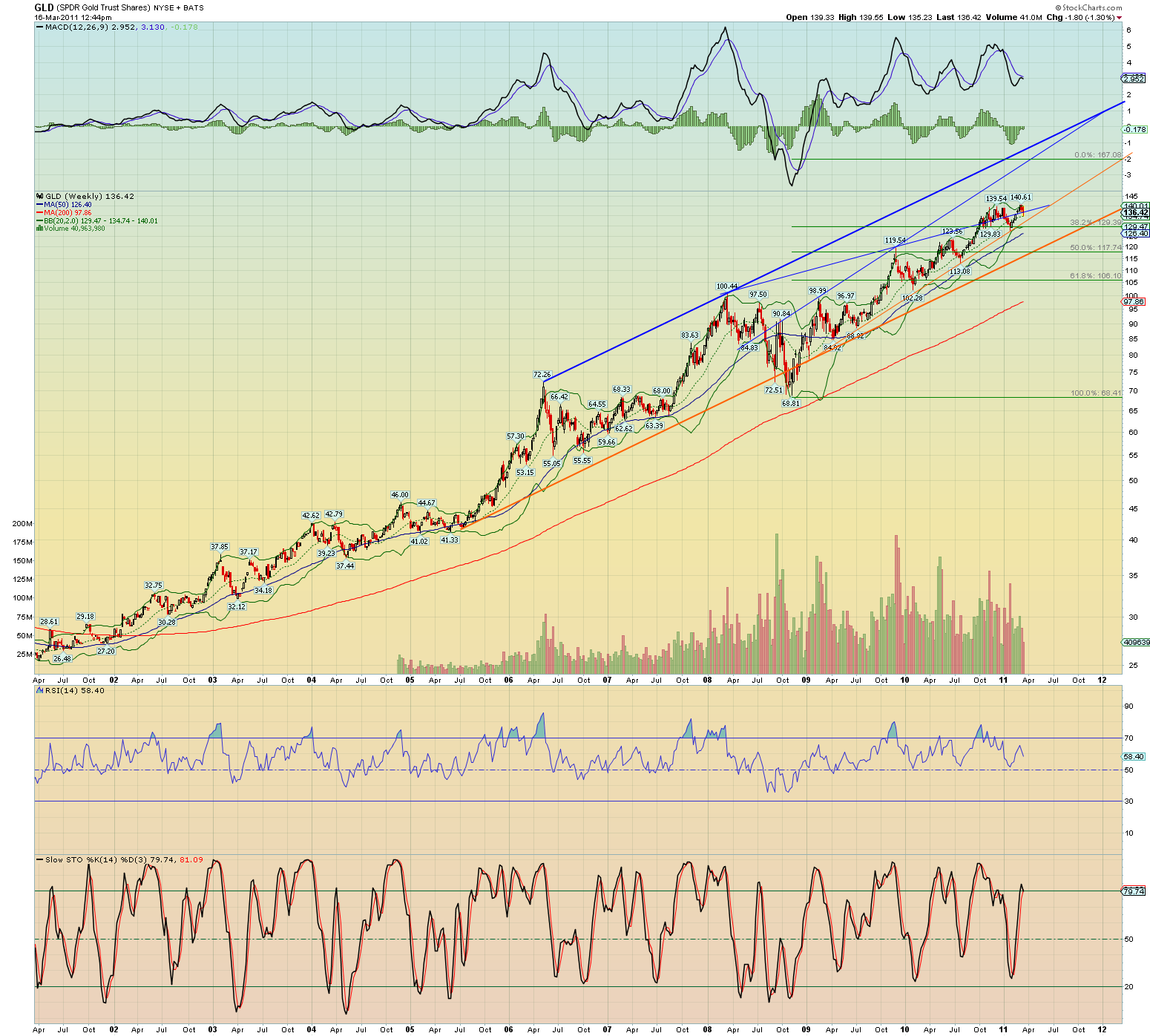Click the 140.61 high price annotation
The image size is (1150, 1036).
[x=1021, y=197]
